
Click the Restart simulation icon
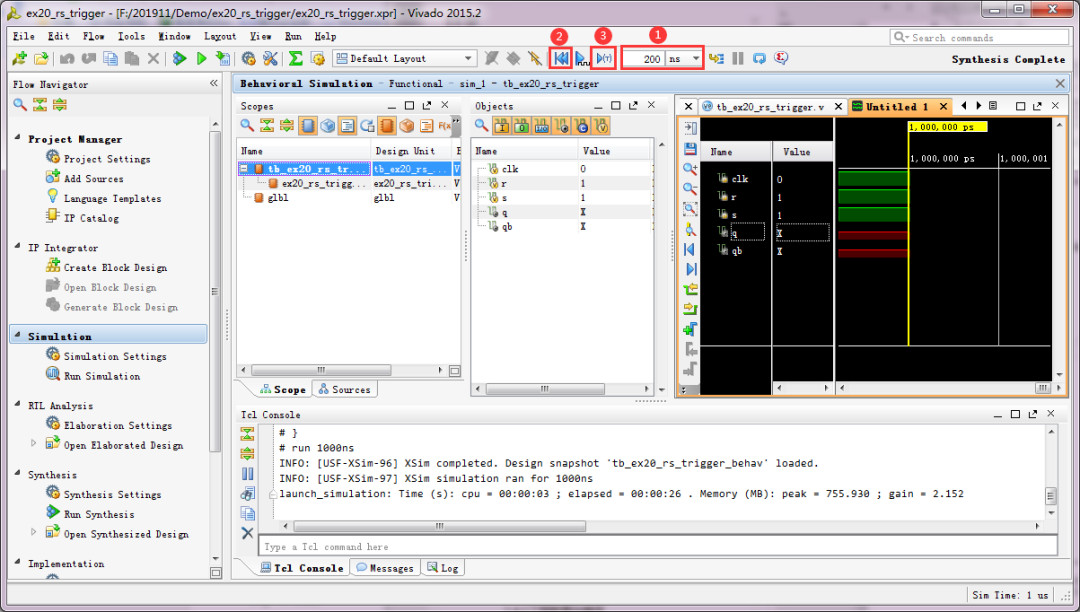562,59
